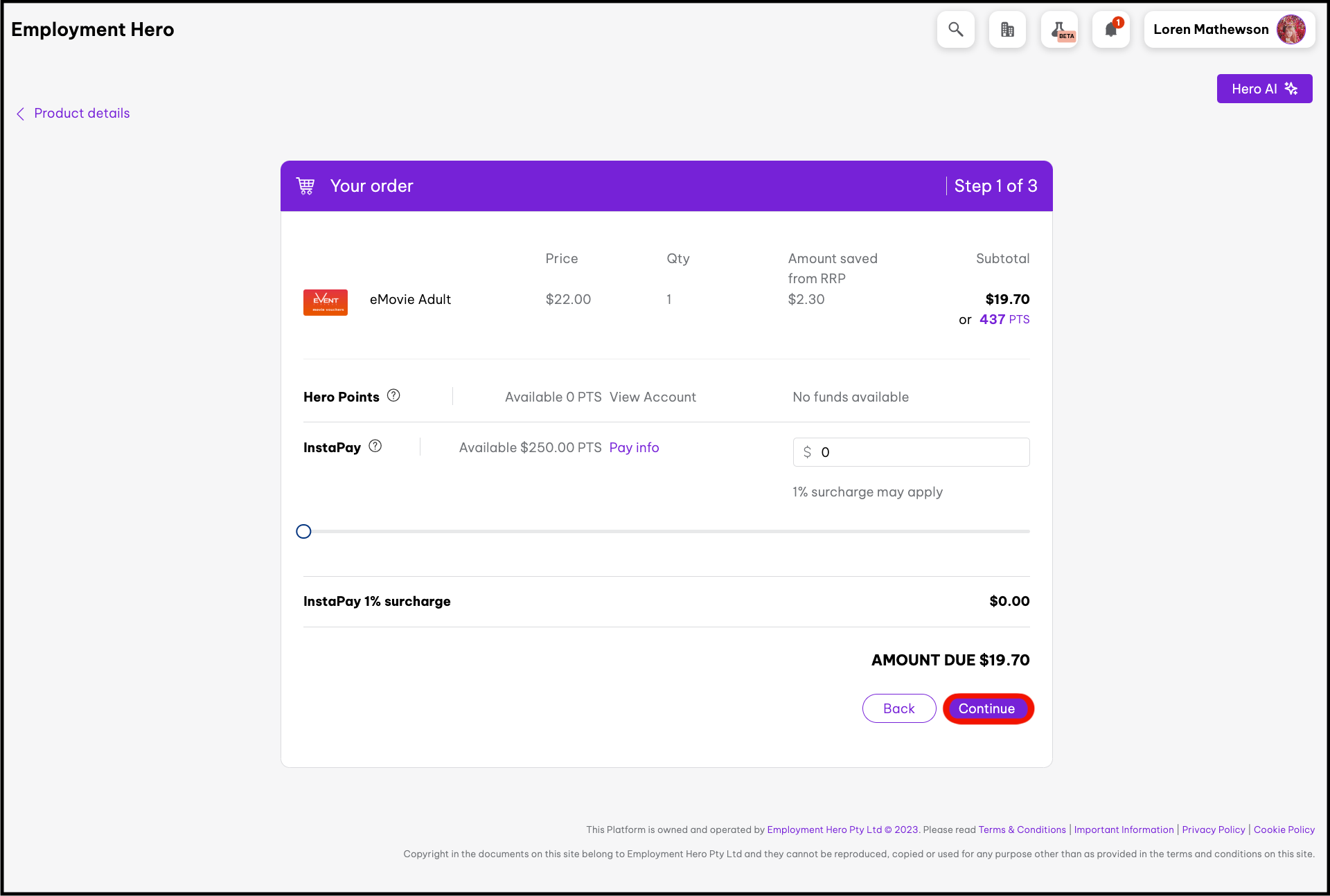Click the Hero Points help icon

393,395
